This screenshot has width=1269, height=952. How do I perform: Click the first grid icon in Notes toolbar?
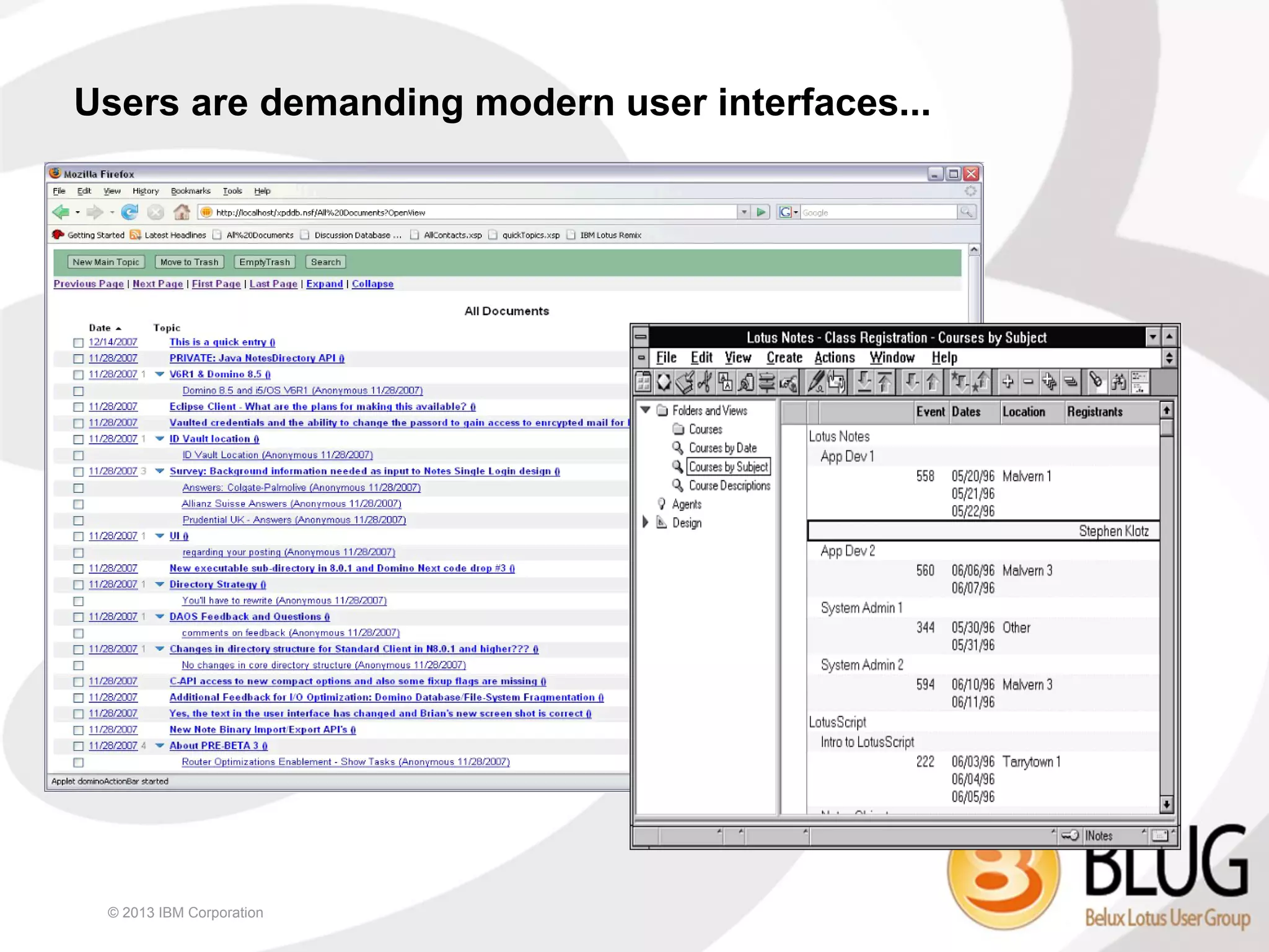point(644,382)
